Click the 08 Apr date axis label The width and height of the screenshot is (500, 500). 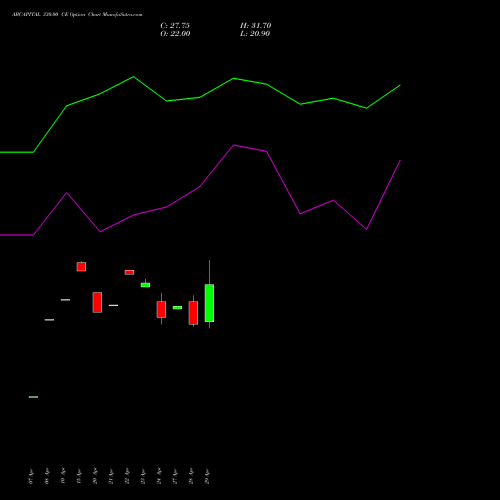click(47, 477)
